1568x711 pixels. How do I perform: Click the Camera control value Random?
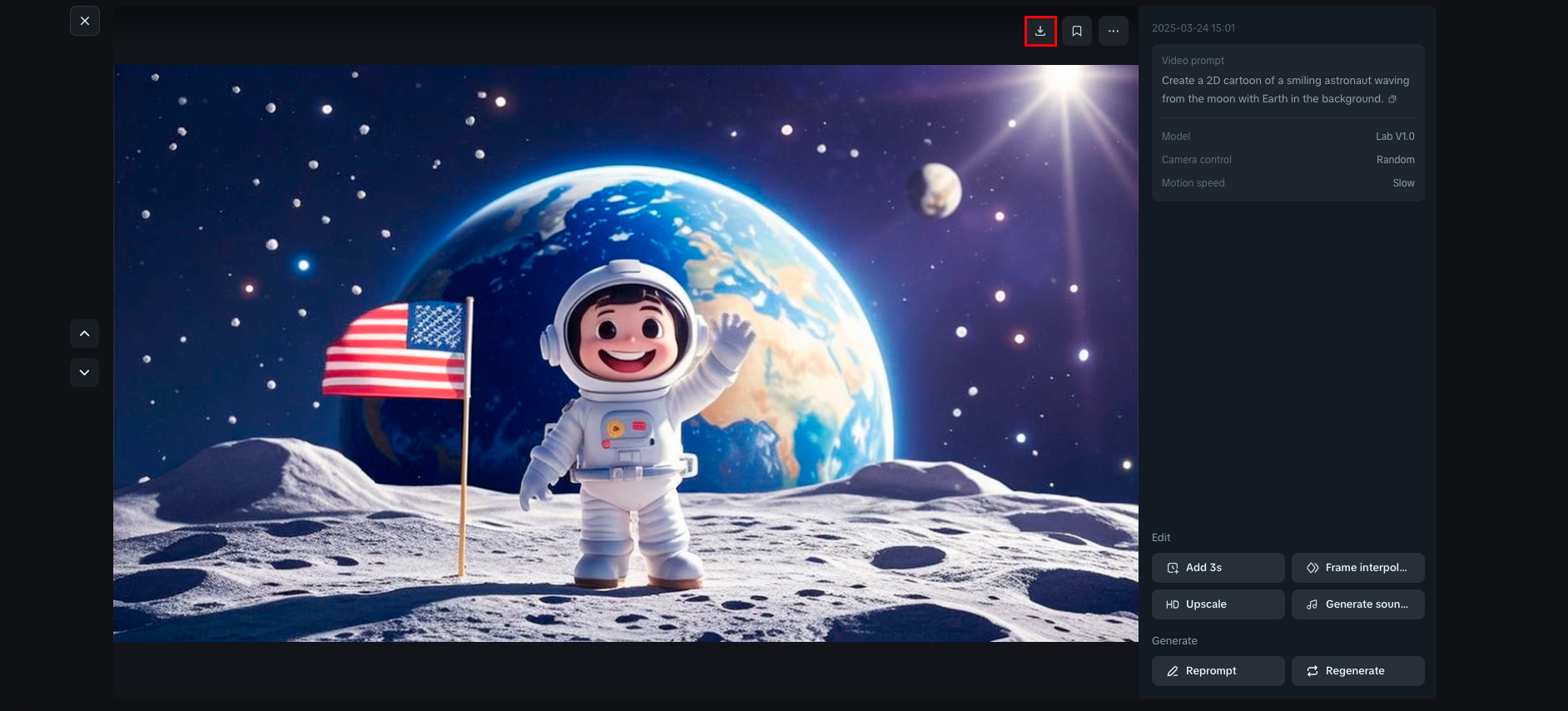point(1396,160)
